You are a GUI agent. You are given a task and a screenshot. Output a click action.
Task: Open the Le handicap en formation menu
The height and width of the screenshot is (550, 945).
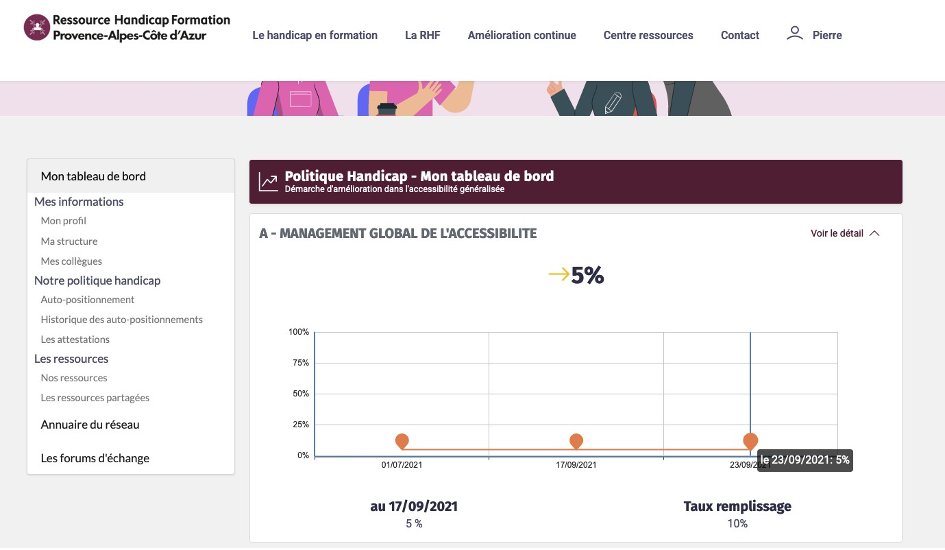[x=315, y=35]
